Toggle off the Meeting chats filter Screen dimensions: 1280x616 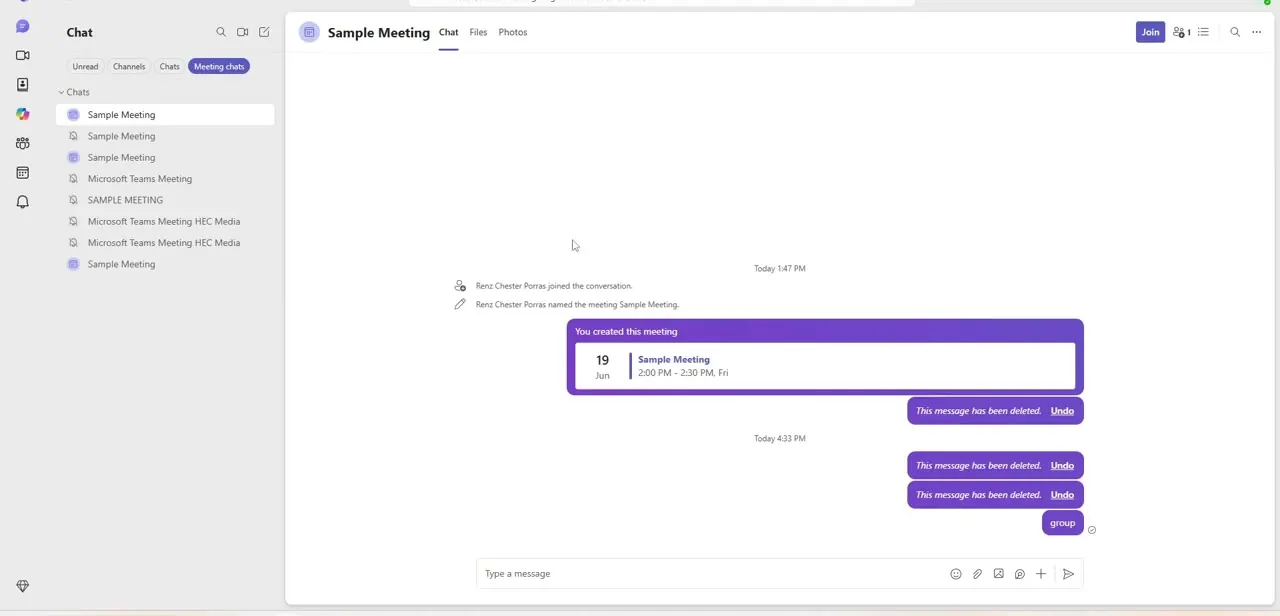(x=219, y=66)
